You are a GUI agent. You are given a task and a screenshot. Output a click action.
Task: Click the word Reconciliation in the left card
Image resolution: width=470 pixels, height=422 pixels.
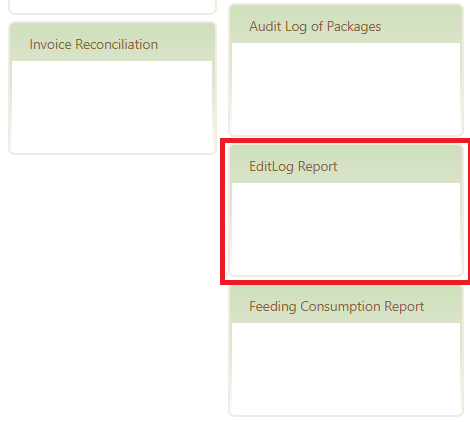pos(117,44)
